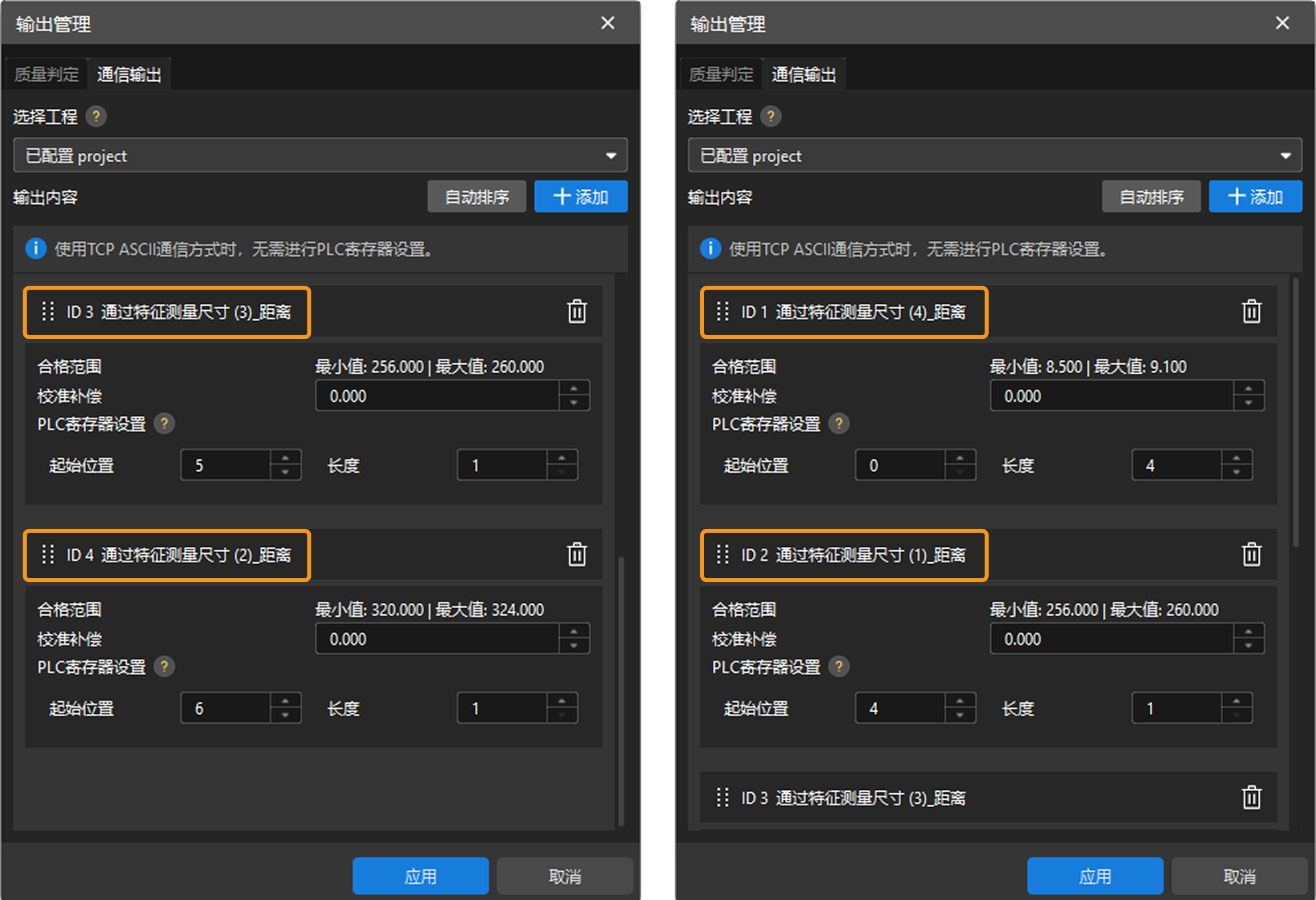Open PLC寄存器设置 help for ID 3
The width and height of the screenshot is (1316, 900).
(164, 423)
